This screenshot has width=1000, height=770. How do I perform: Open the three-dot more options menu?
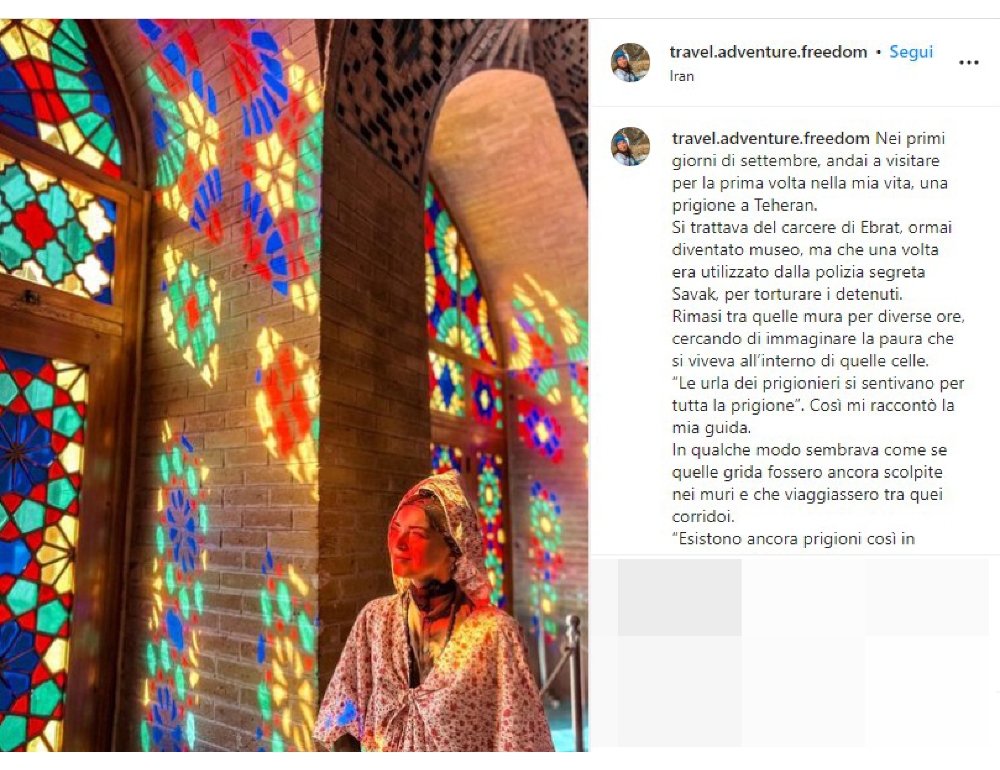968,63
